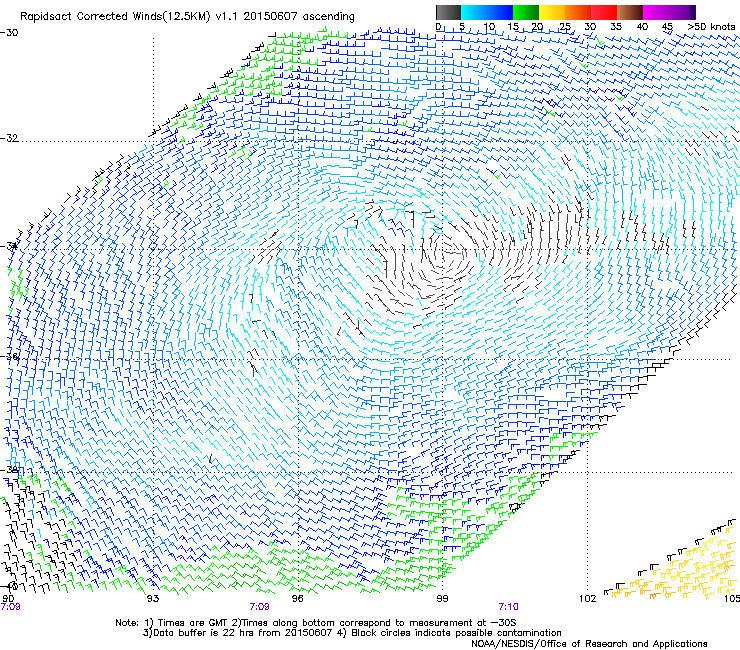Click the '99' longitude label

(x=442, y=599)
